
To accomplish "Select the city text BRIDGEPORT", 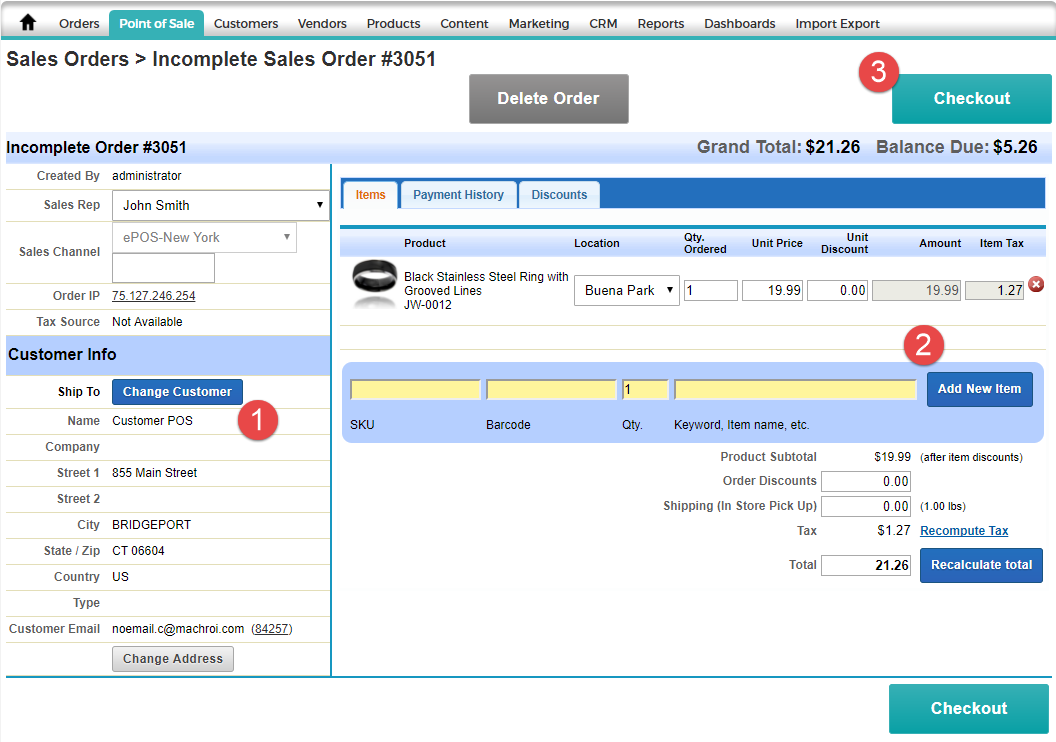I will pos(152,525).
